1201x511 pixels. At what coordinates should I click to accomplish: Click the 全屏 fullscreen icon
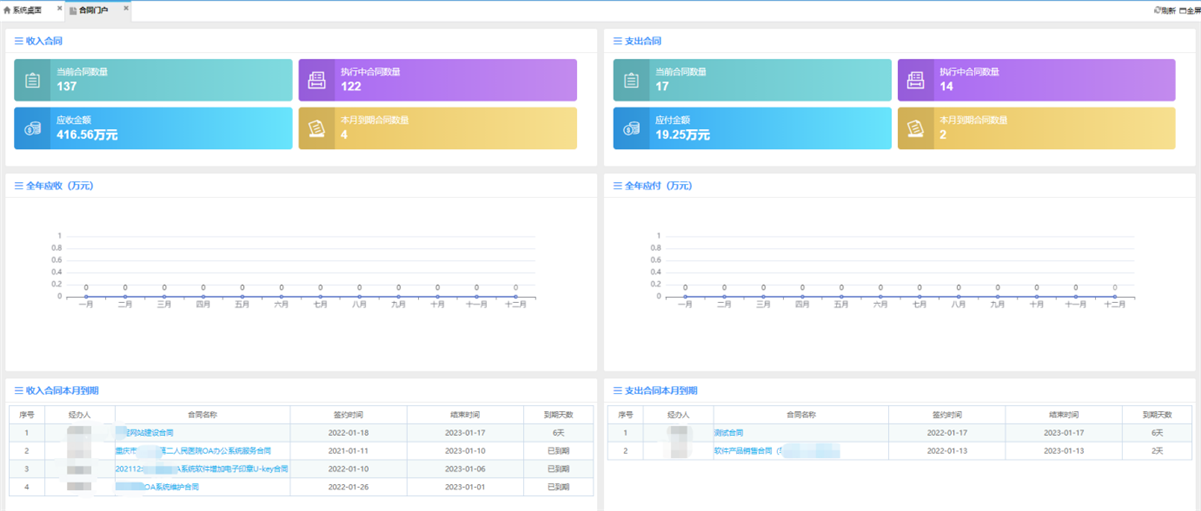point(1183,10)
